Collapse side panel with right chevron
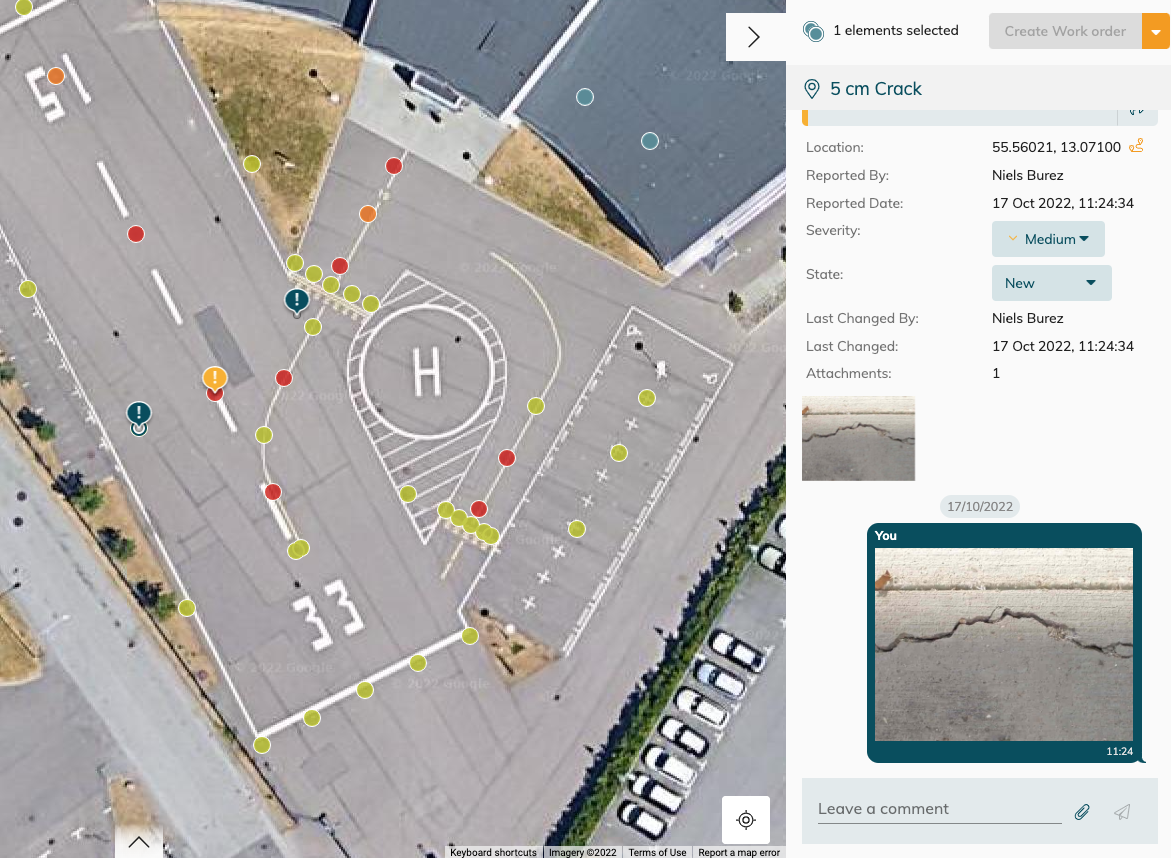 [x=754, y=37]
